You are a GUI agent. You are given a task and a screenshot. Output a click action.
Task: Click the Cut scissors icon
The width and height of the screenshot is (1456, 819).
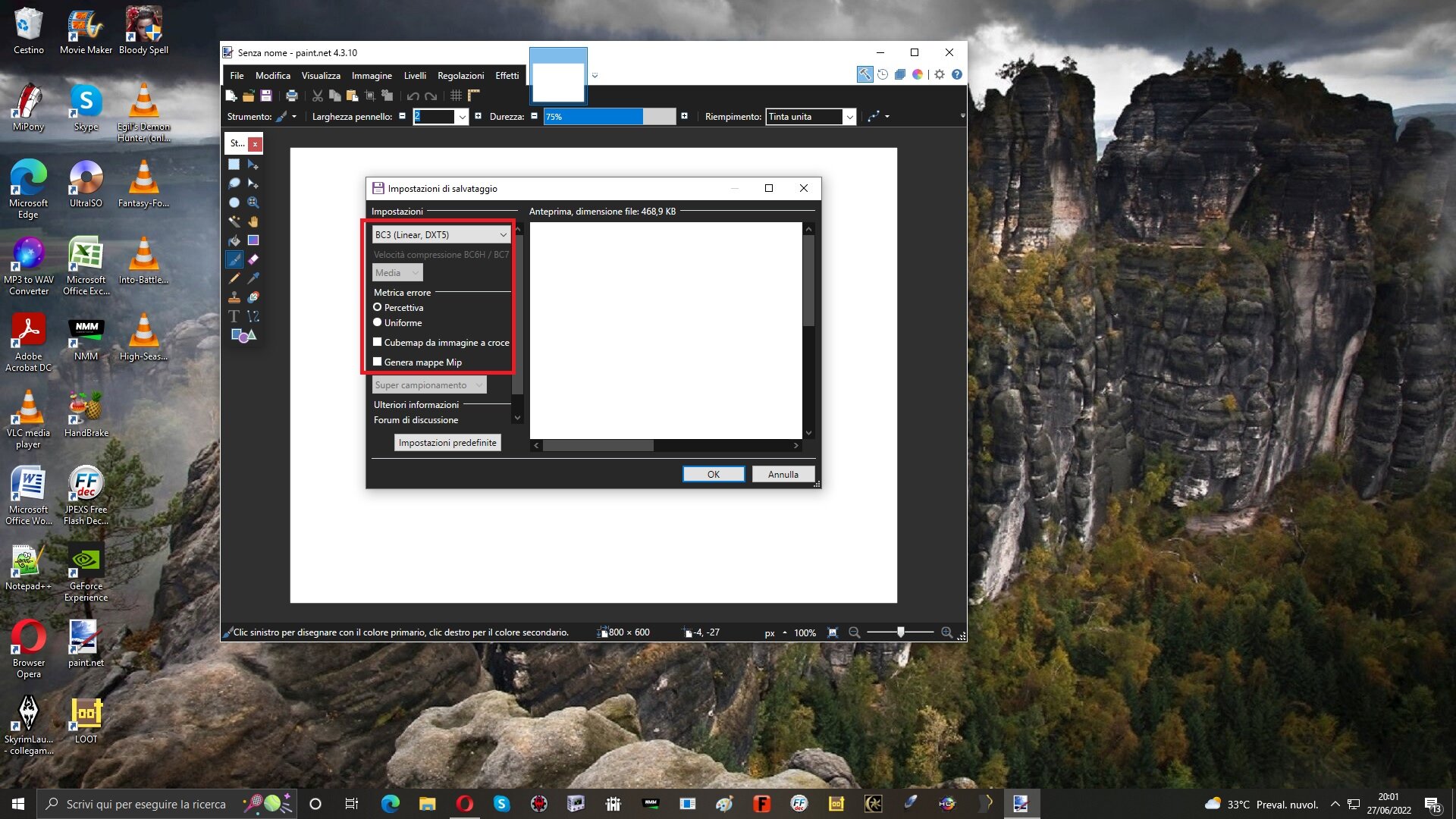pos(318,96)
